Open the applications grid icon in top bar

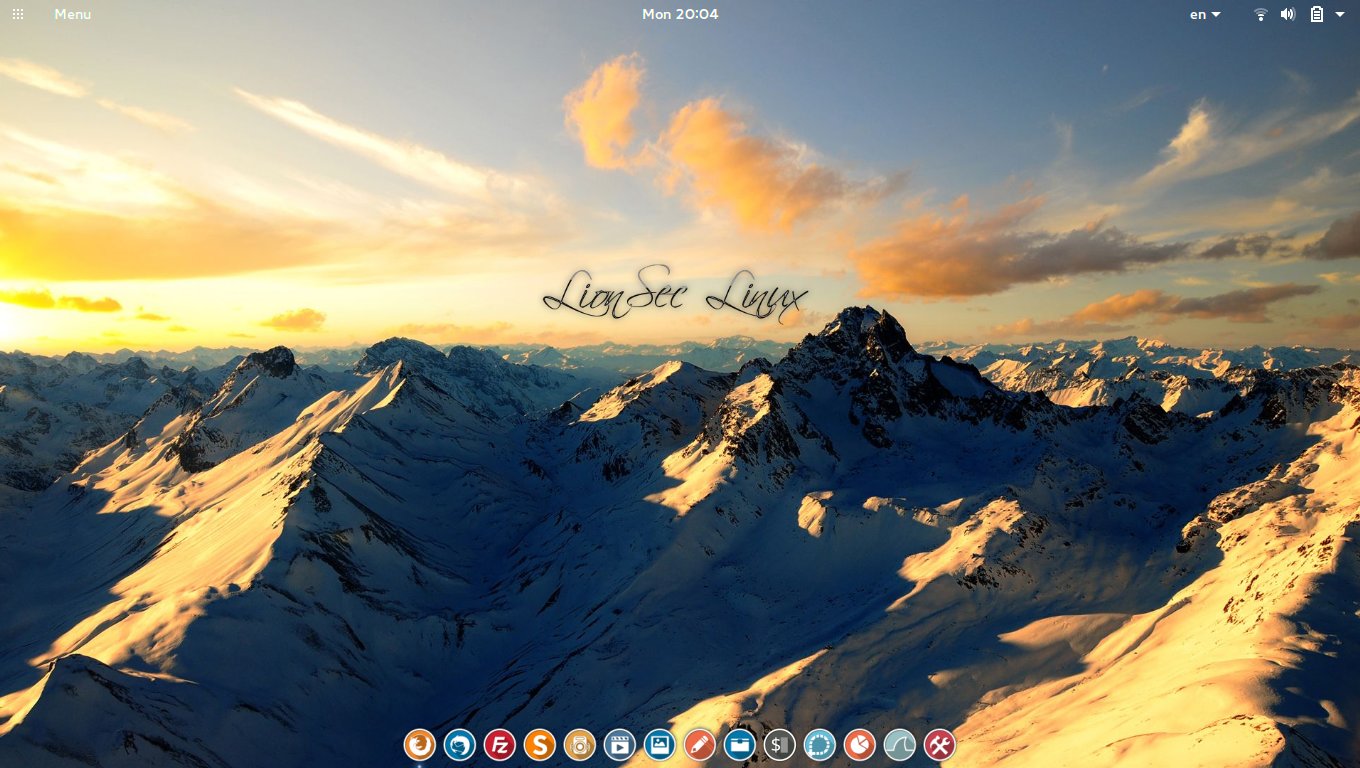18,14
